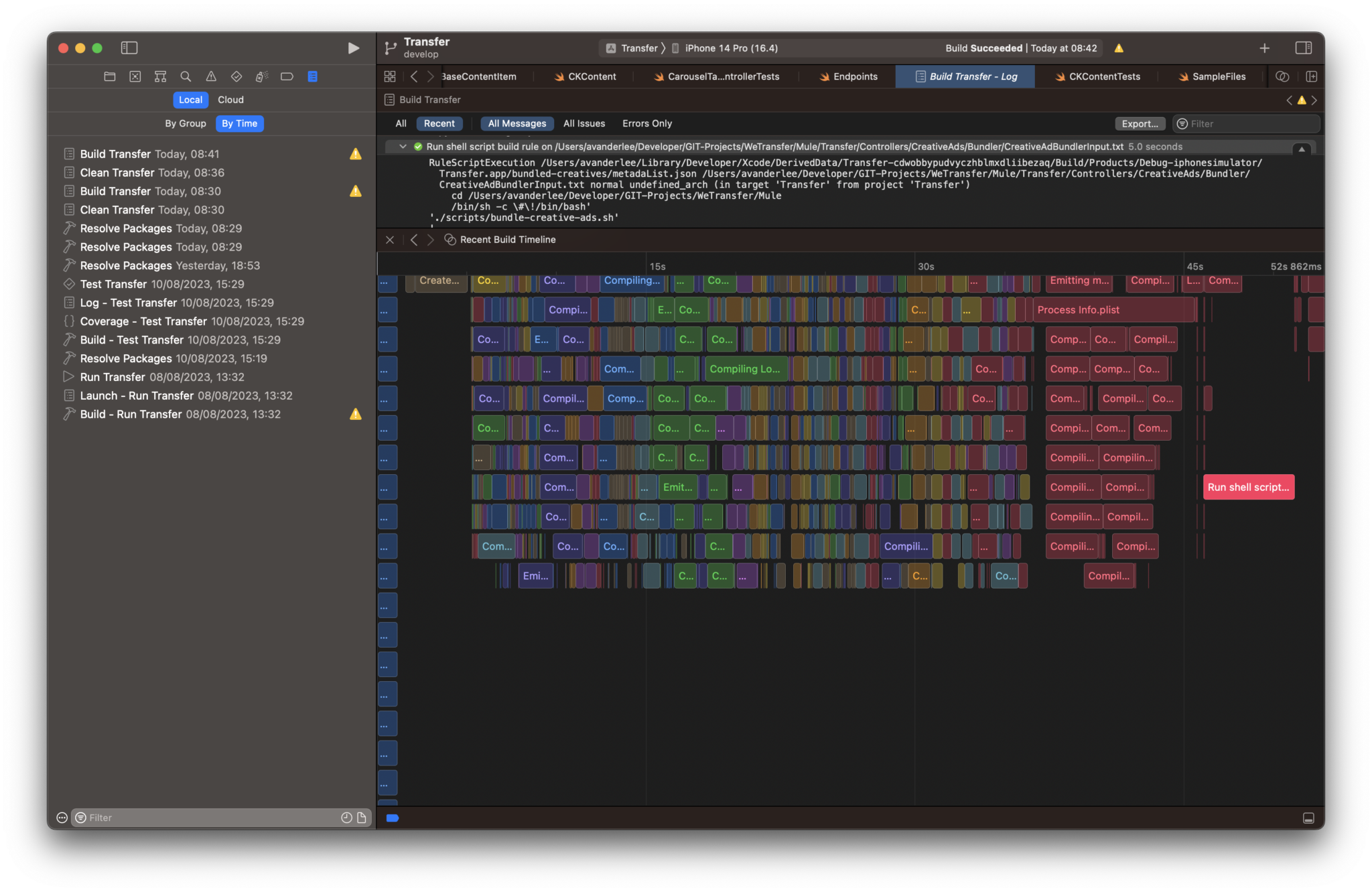Click the warning triangle in the toolbar
This screenshot has height=892, width=1372.
click(x=1119, y=48)
